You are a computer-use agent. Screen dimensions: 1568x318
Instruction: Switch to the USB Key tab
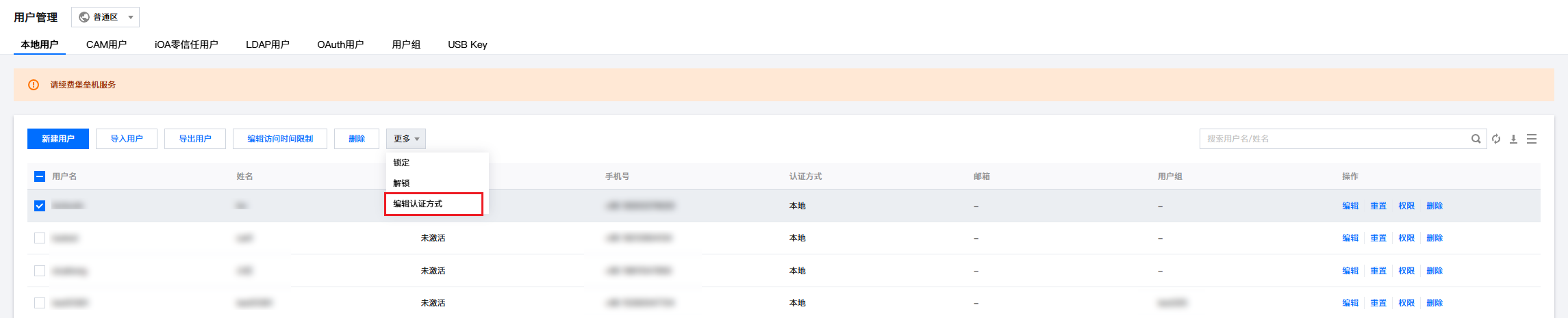[468, 44]
